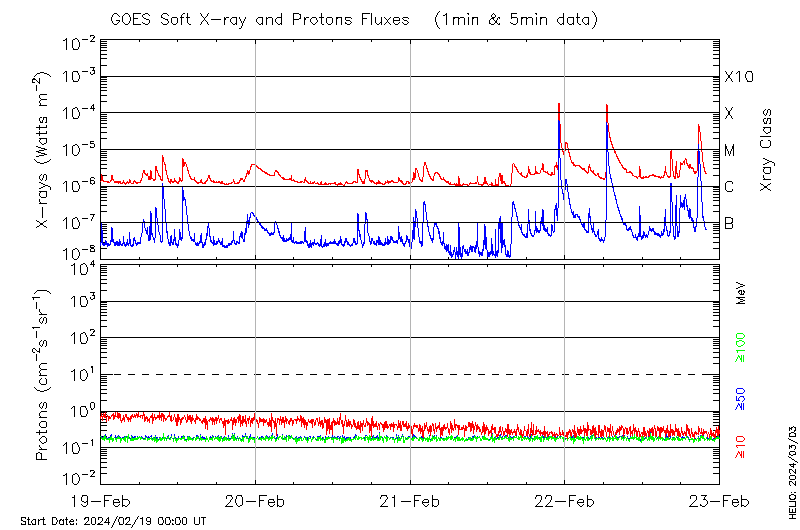Select the red ≥10 MeV legend label
The height and width of the screenshot is (530, 800).
click(742, 447)
